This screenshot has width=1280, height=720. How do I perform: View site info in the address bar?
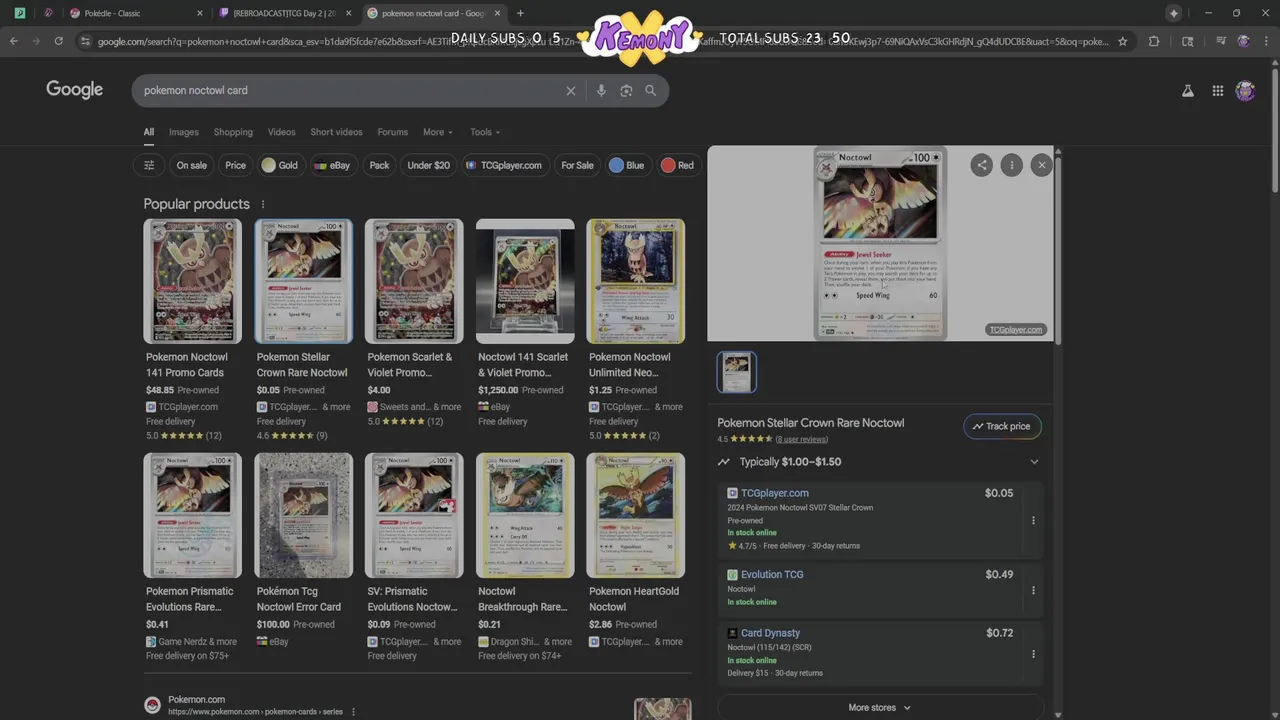coord(86,41)
